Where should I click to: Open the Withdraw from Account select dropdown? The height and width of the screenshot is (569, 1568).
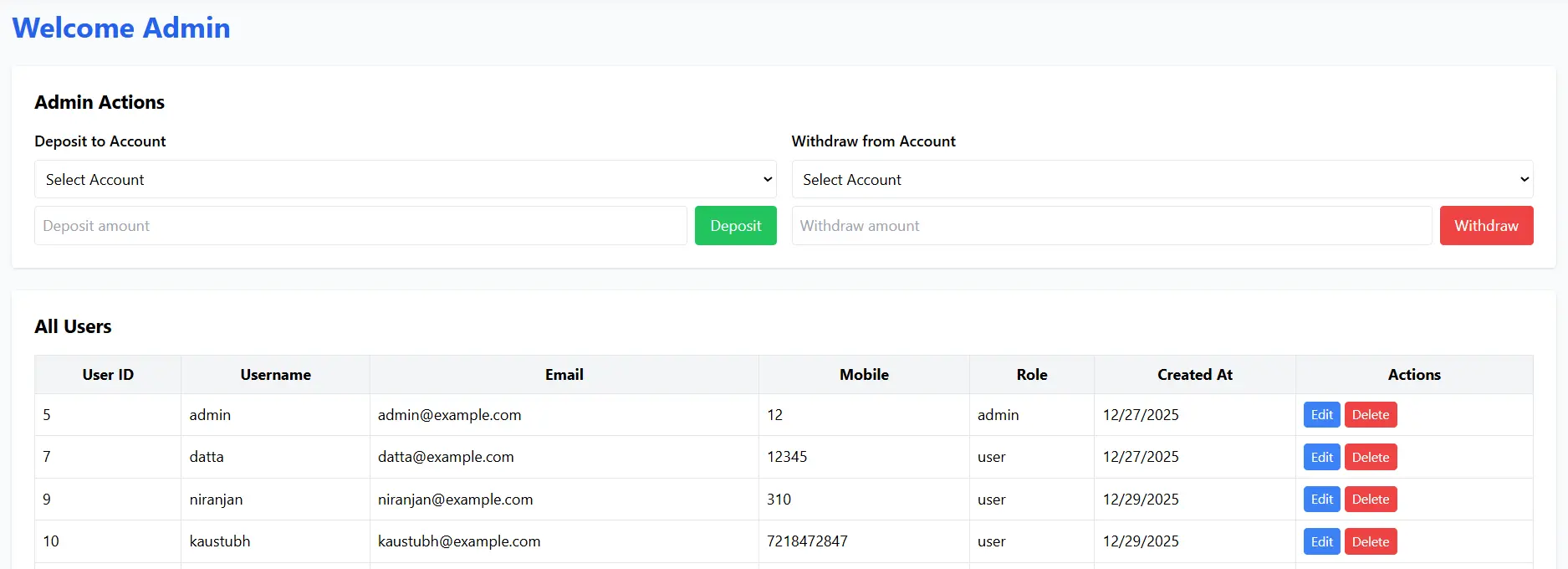pyautogui.click(x=1162, y=179)
